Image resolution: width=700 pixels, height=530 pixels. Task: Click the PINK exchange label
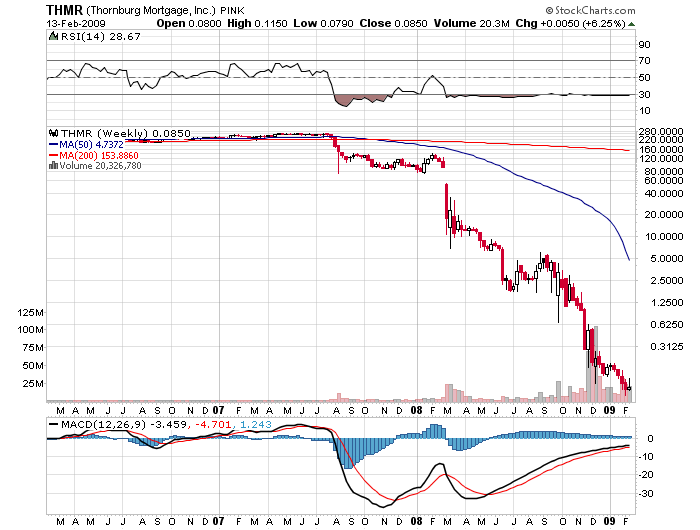pyautogui.click(x=232, y=10)
